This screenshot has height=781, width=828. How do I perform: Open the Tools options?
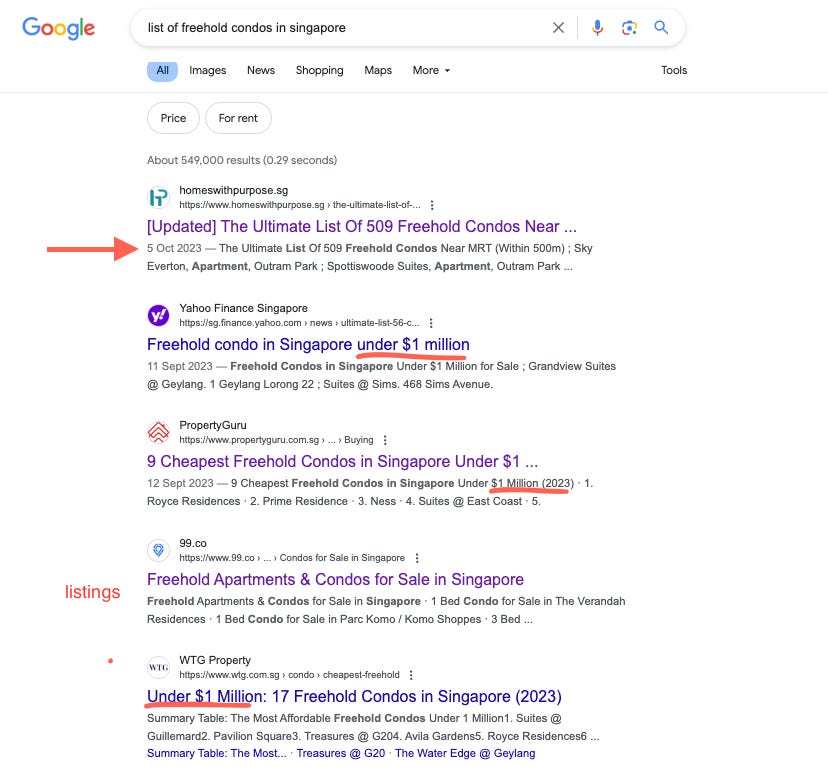pos(674,70)
